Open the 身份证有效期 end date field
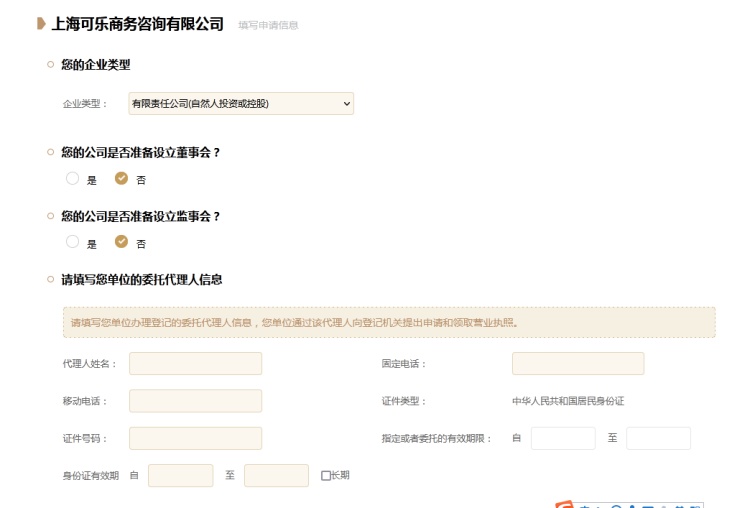750x508 pixels. coord(276,475)
